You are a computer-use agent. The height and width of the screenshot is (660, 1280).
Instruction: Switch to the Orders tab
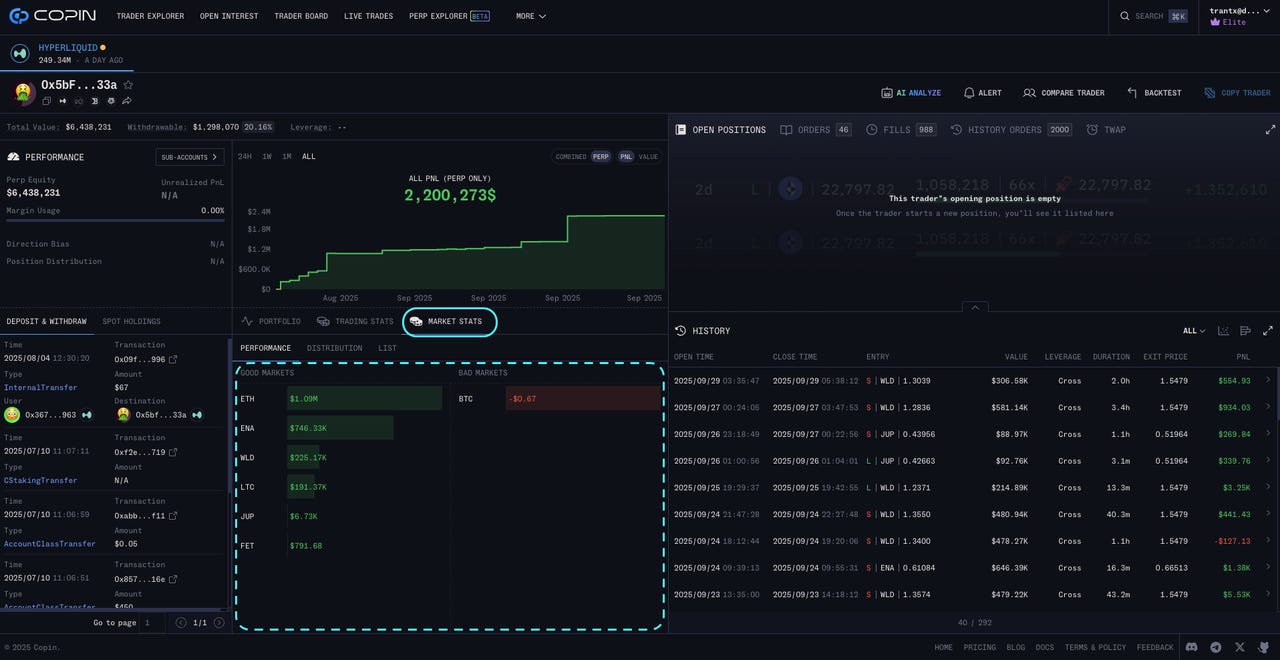click(816, 130)
